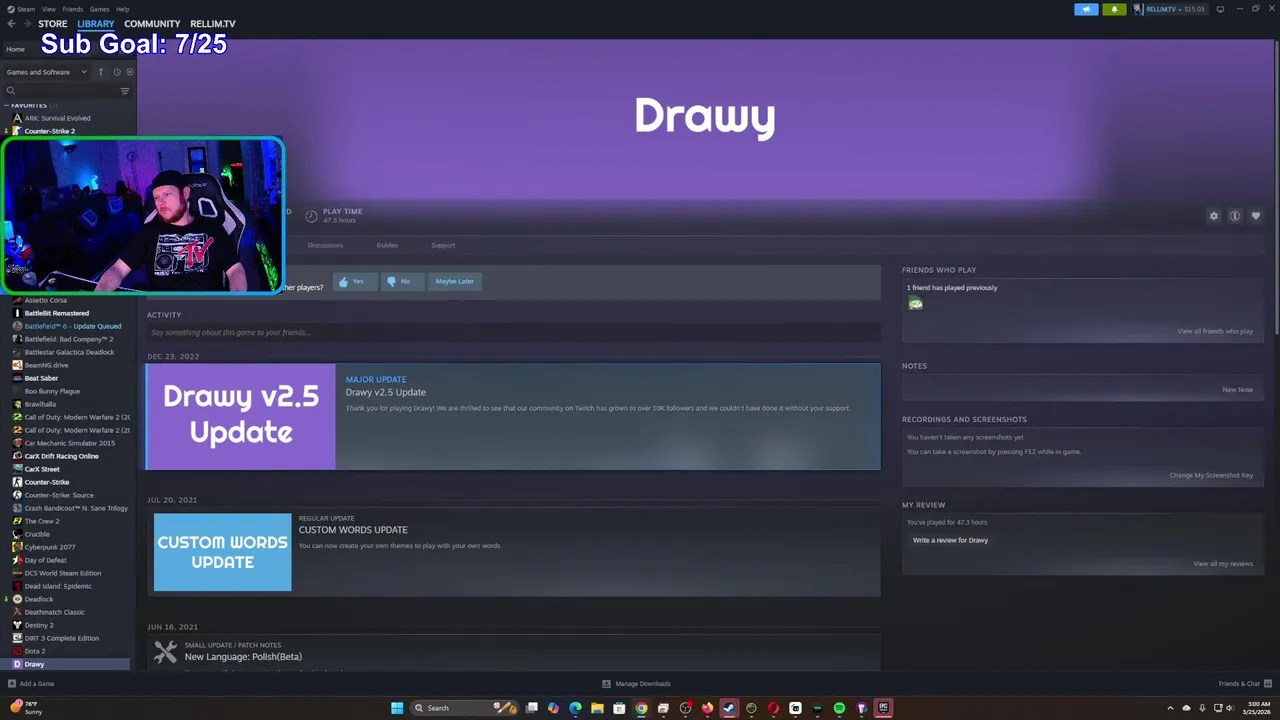Open the View menu
This screenshot has width=1280, height=720.
coord(49,9)
